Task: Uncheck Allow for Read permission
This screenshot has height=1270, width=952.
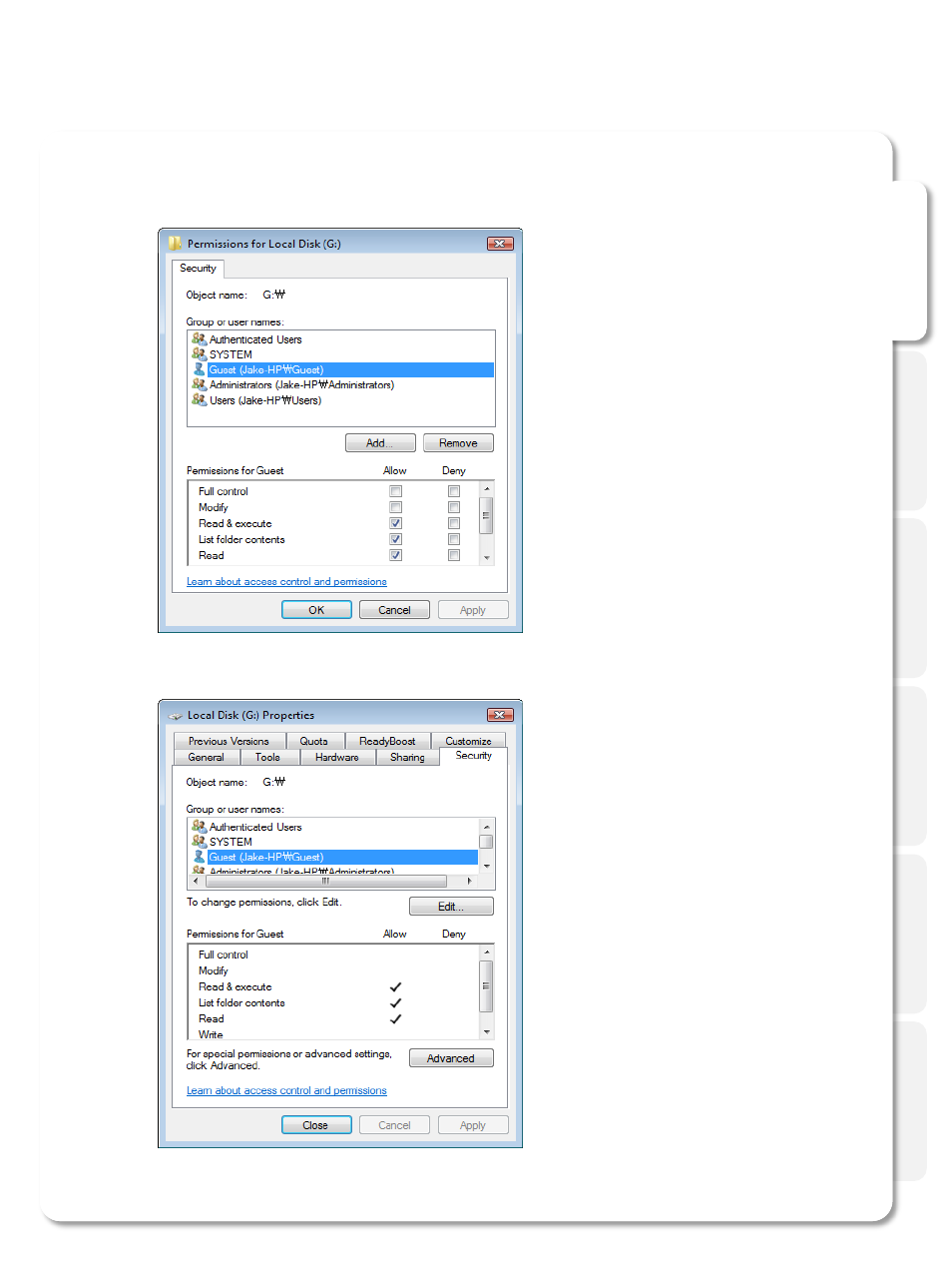Action: (395, 555)
